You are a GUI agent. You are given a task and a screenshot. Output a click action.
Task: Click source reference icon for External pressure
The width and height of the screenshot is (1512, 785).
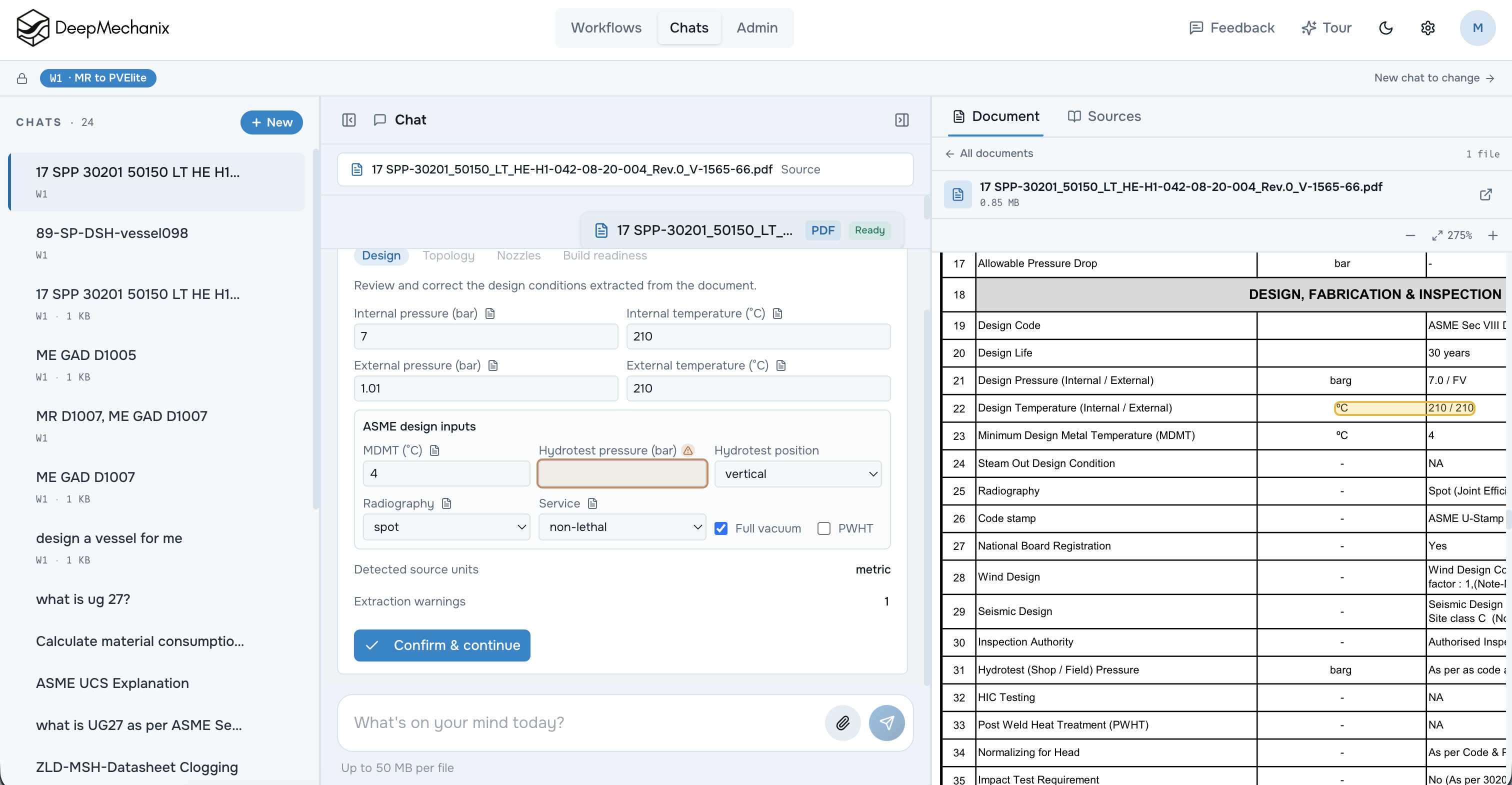click(x=493, y=365)
